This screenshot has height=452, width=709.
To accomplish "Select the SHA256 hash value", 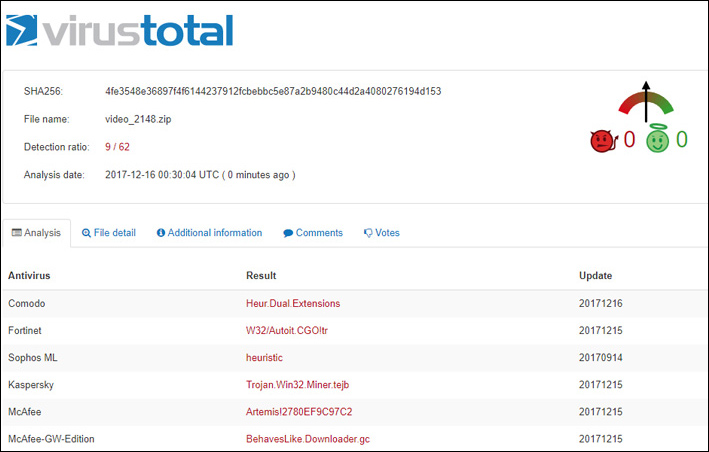I will pyautogui.click(x=273, y=91).
